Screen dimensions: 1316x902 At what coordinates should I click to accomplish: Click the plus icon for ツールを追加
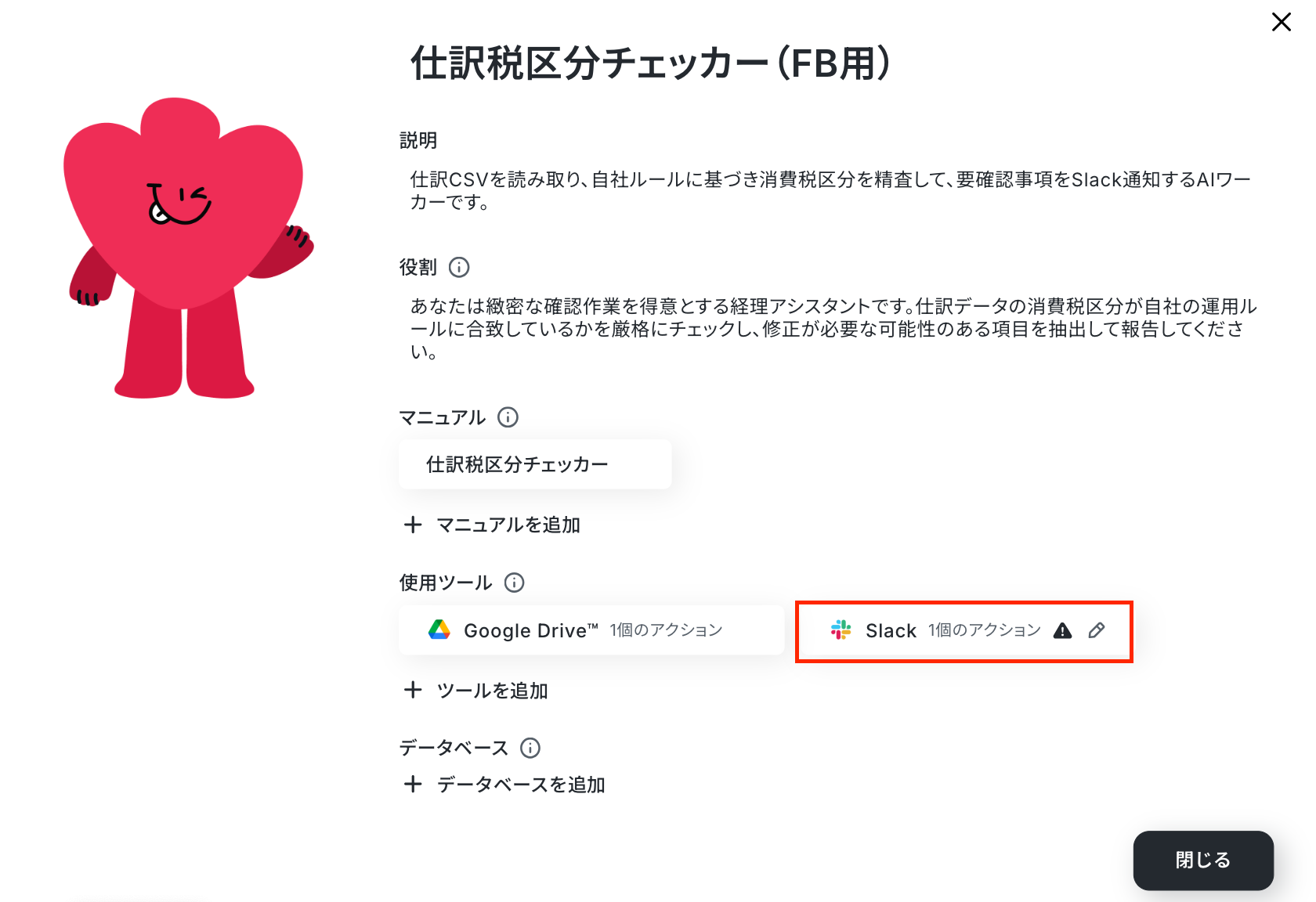(413, 690)
